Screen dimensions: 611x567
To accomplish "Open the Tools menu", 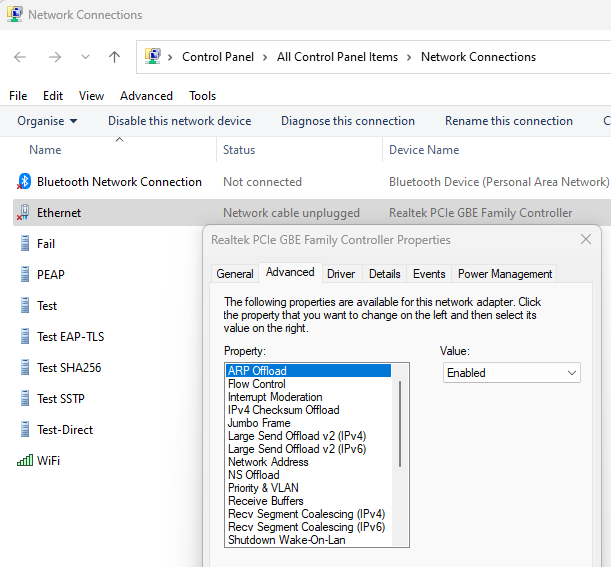I will [202, 96].
